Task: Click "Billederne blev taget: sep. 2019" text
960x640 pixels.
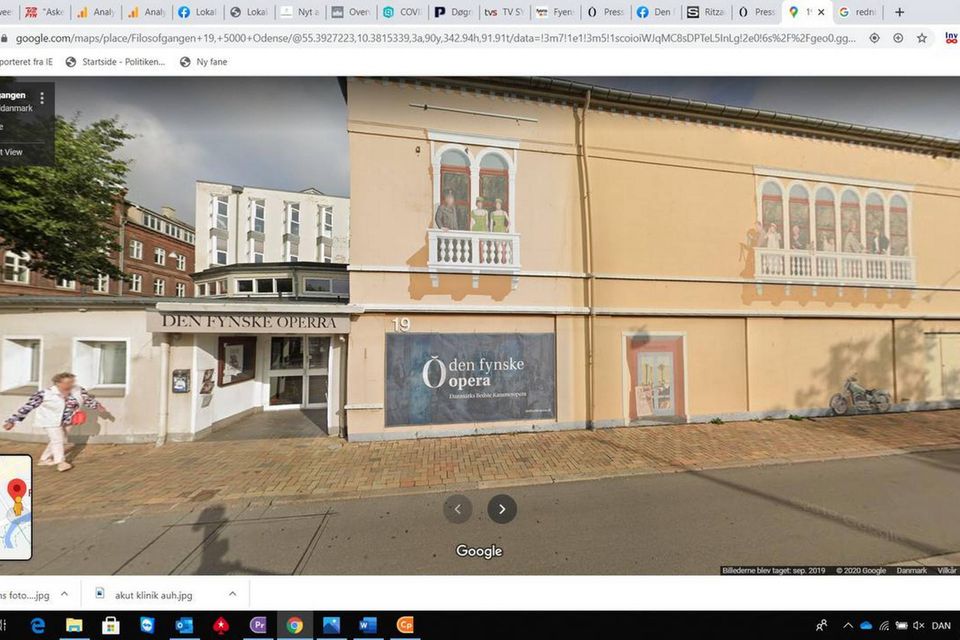Action: click(773, 570)
